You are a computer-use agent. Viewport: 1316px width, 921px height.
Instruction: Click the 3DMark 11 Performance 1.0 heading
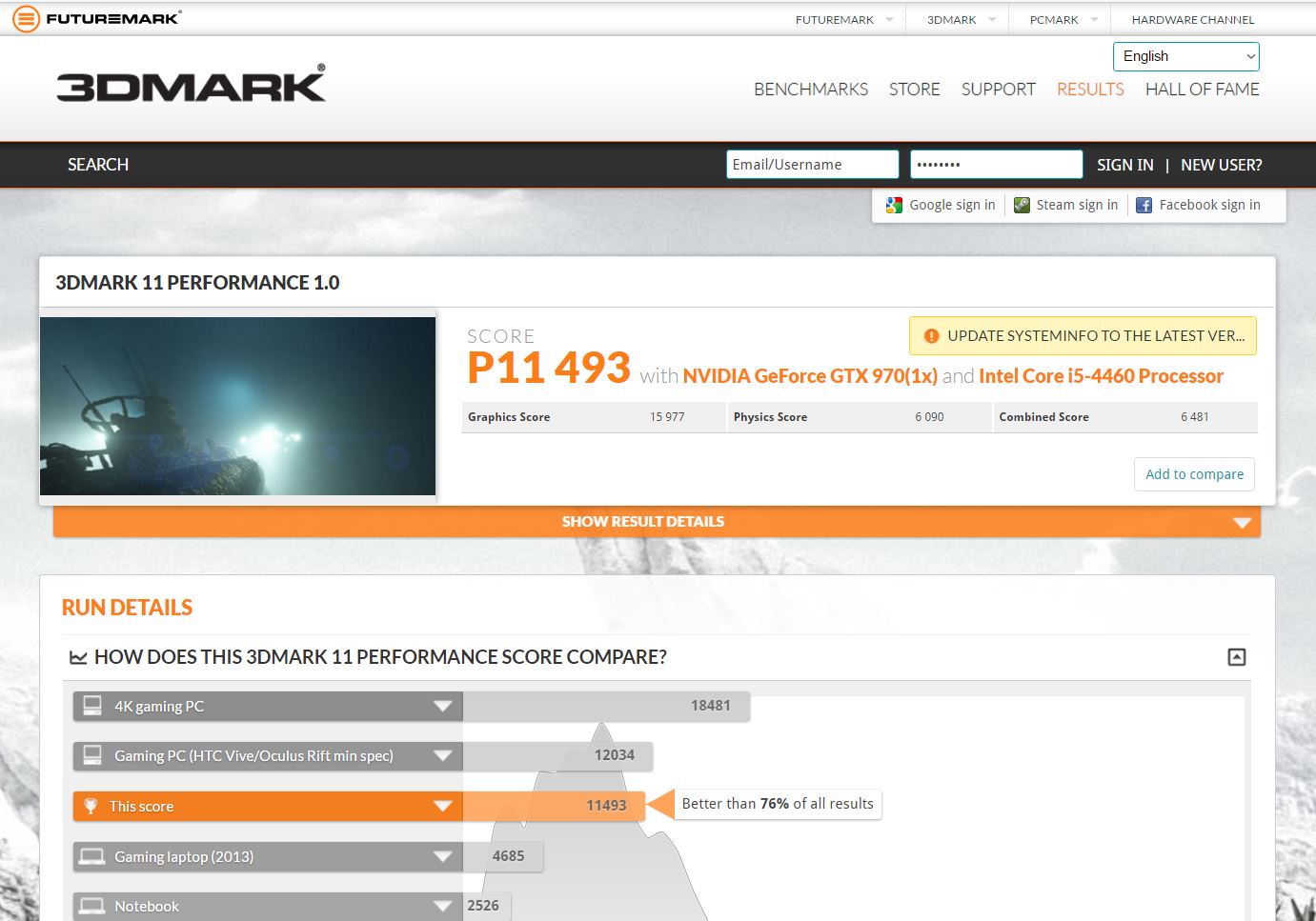(197, 283)
